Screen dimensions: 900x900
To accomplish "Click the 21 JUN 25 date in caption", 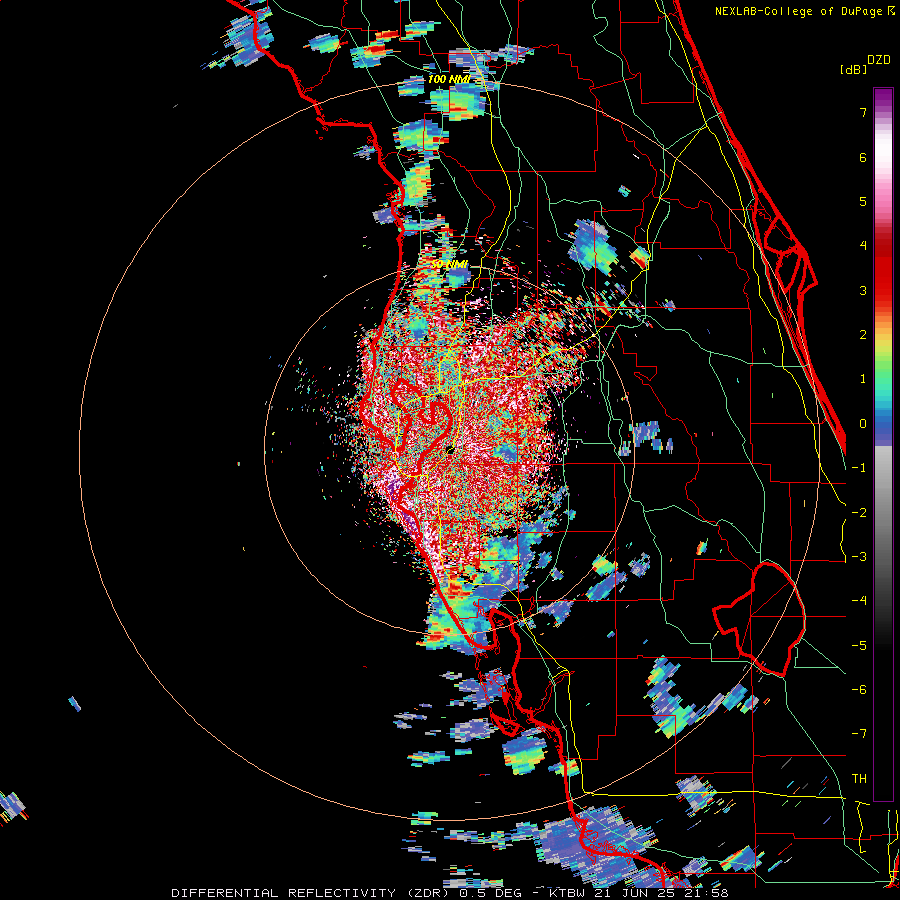I will (x=637, y=893).
